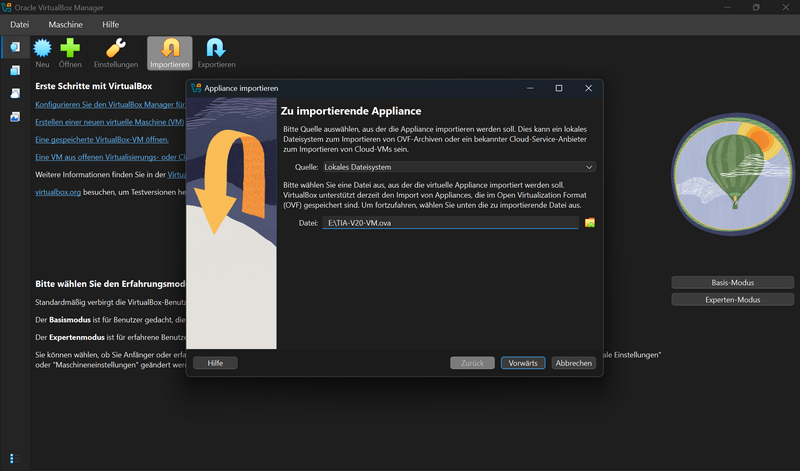The image size is (800, 471).
Task: Select the first icon in the left sidebar
Action: point(15,47)
